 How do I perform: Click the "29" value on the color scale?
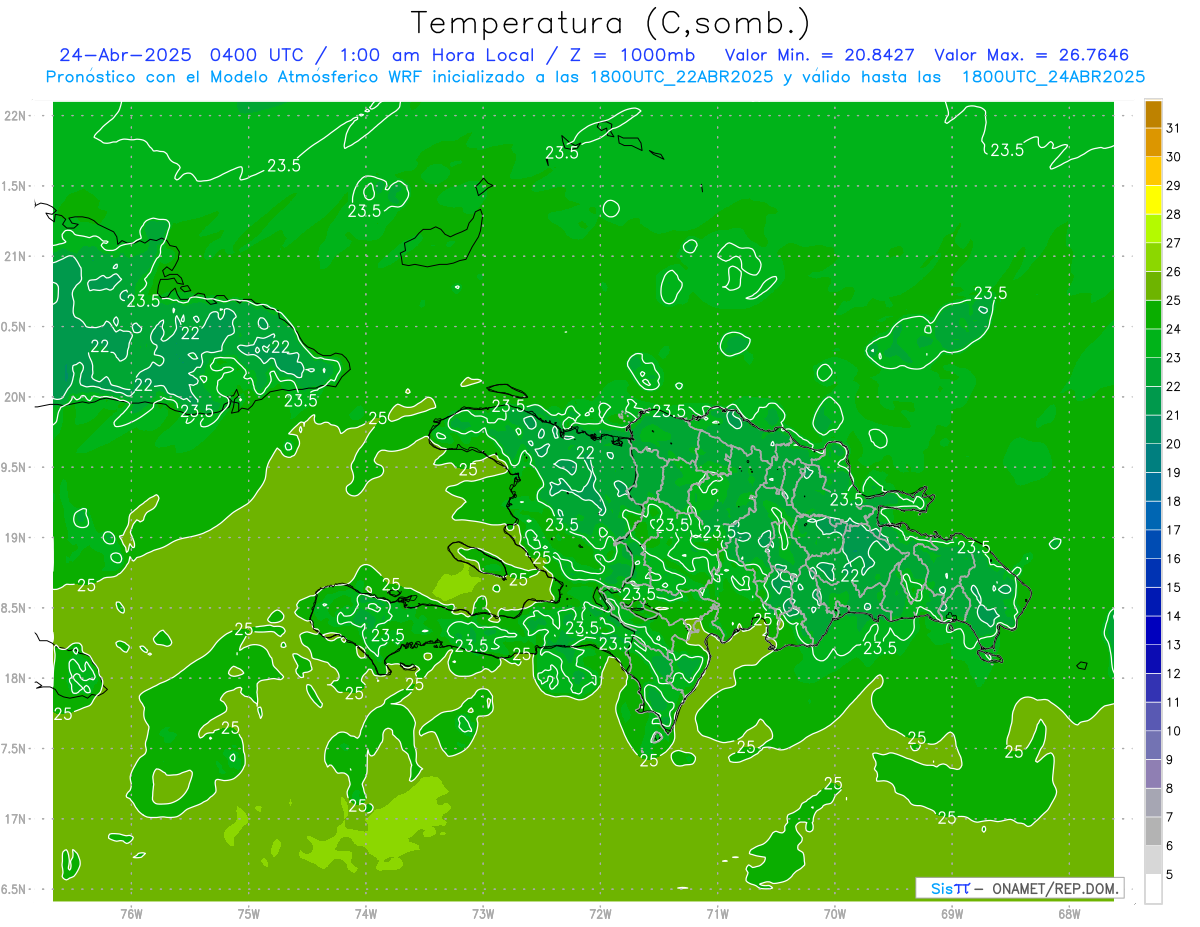click(x=1174, y=185)
